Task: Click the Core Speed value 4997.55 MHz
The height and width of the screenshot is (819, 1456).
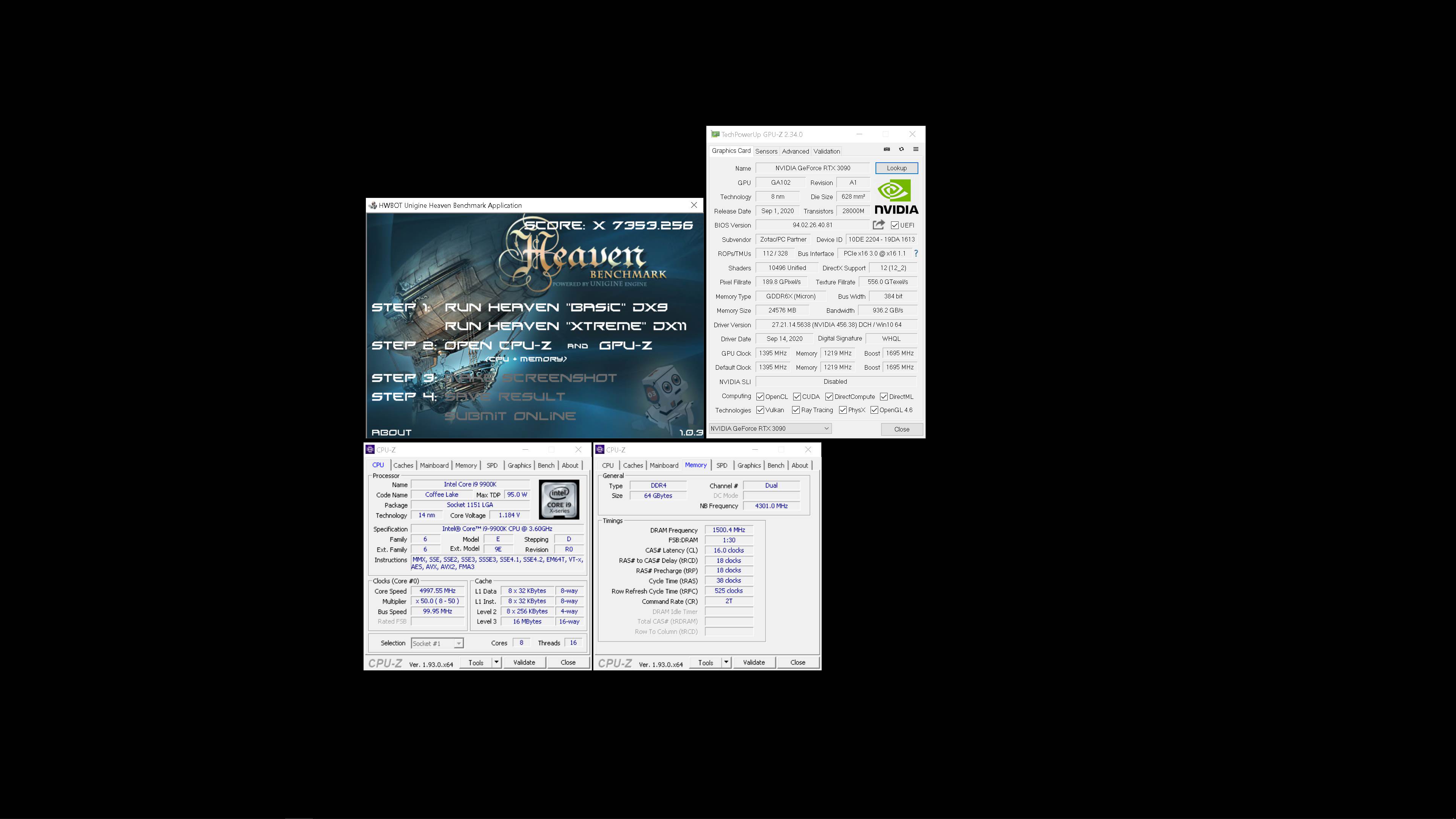Action: point(438,591)
